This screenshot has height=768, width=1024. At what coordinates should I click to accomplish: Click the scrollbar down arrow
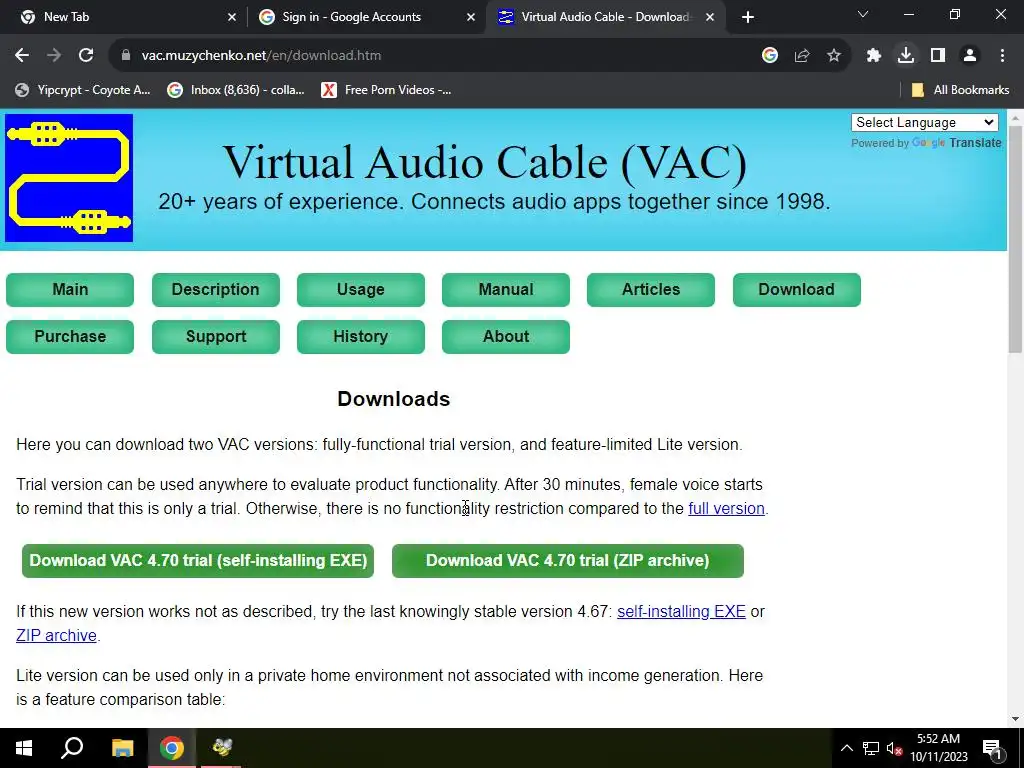click(x=1015, y=719)
